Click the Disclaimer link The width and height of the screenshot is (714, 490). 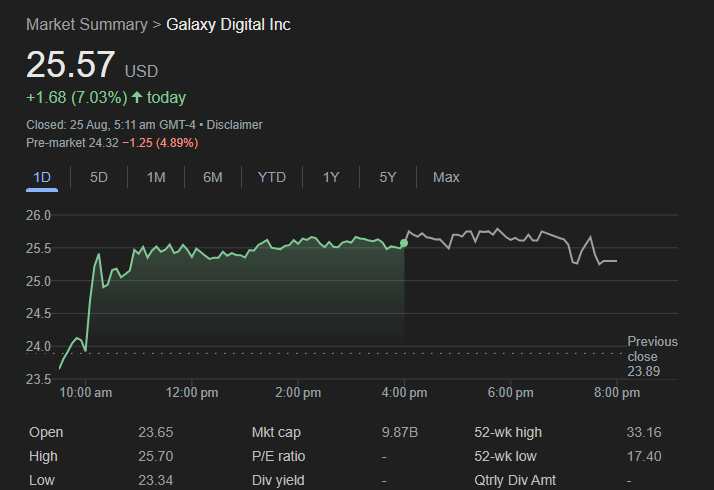[x=234, y=125]
